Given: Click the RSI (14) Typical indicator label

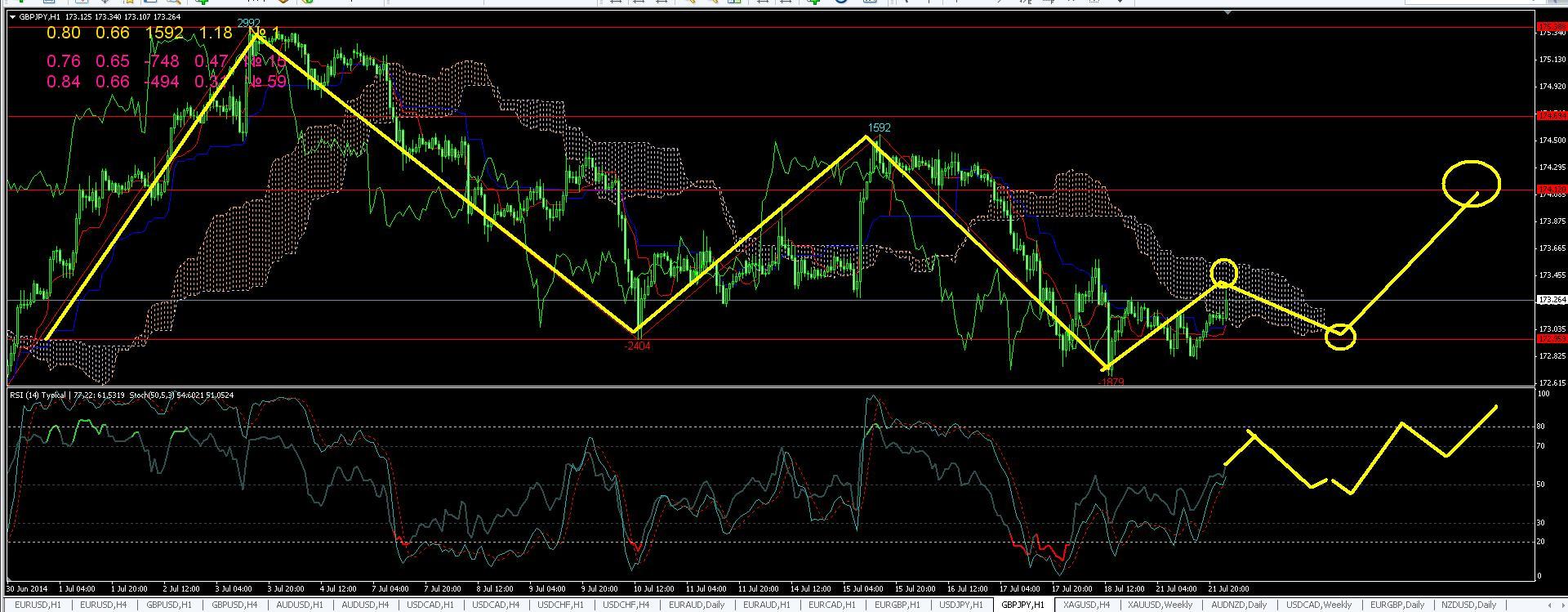Looking at the screenshot, I should click(x=38, y=395).
